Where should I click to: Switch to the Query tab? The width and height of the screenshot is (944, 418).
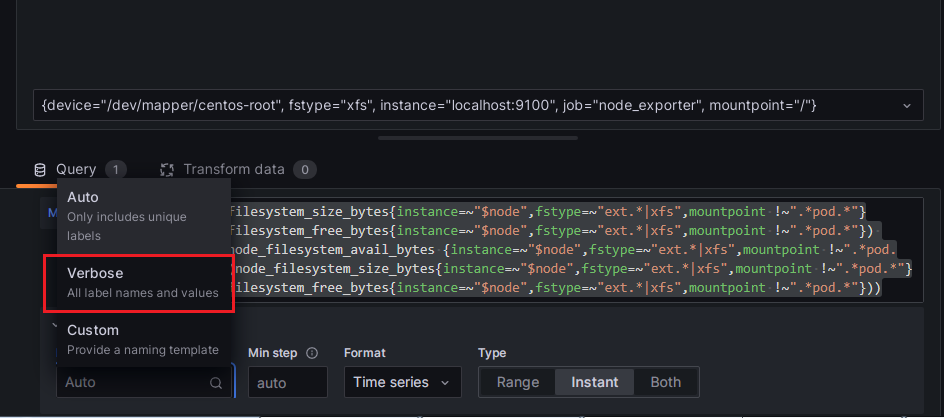coord(76,170)
